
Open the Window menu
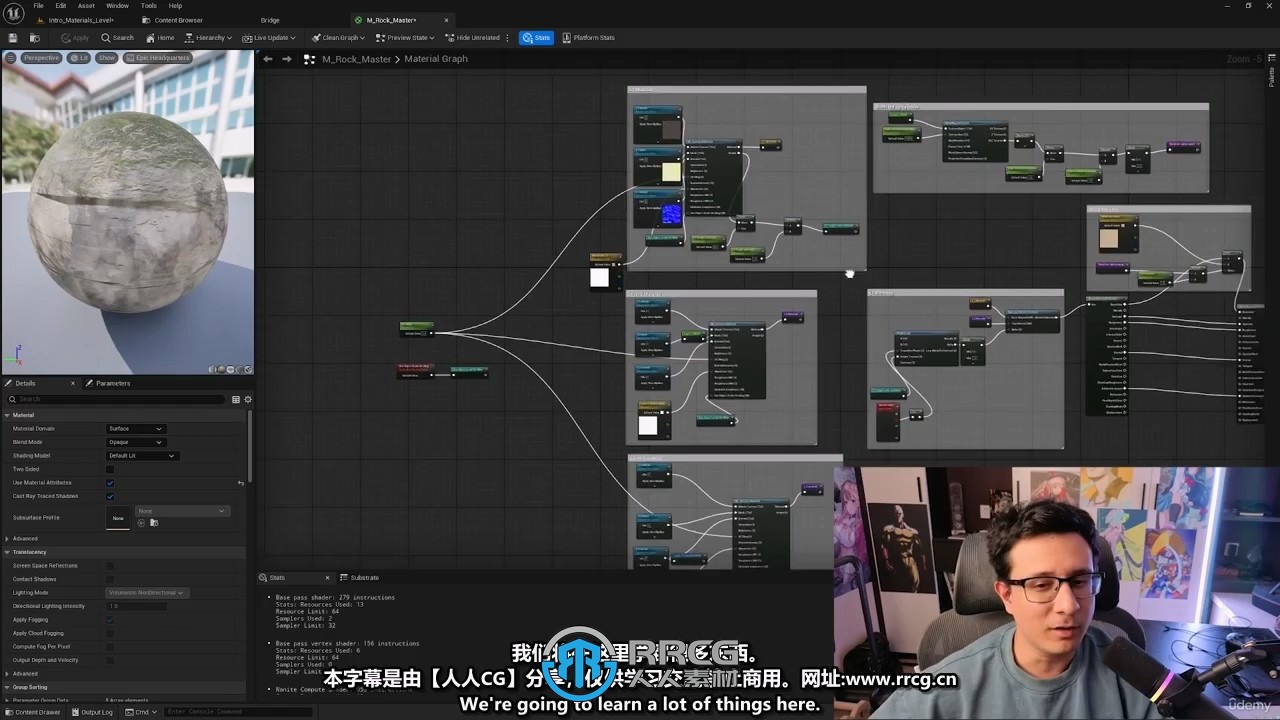point(117,6)
